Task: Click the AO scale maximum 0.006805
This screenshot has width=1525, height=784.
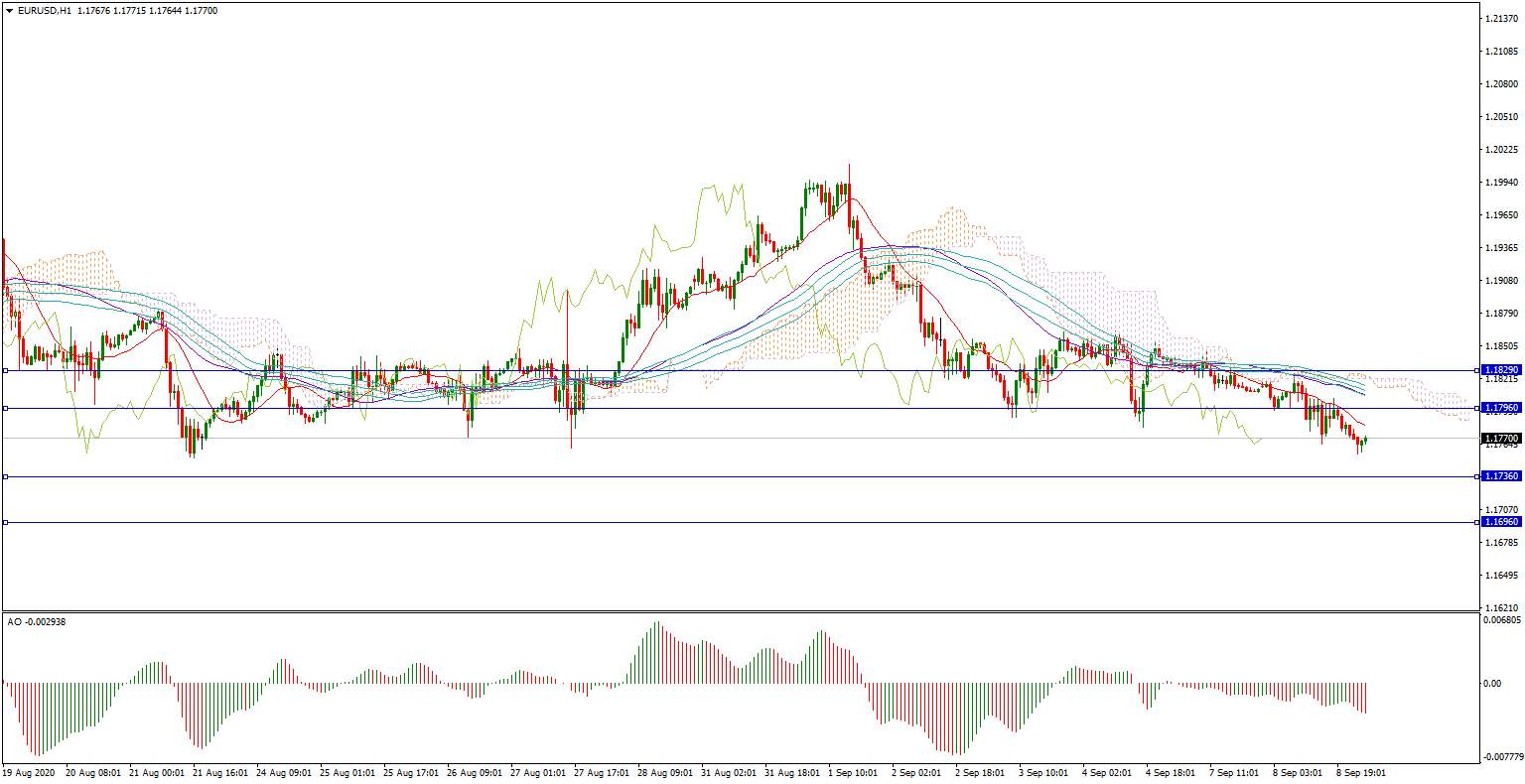Action: point(1501,620)
